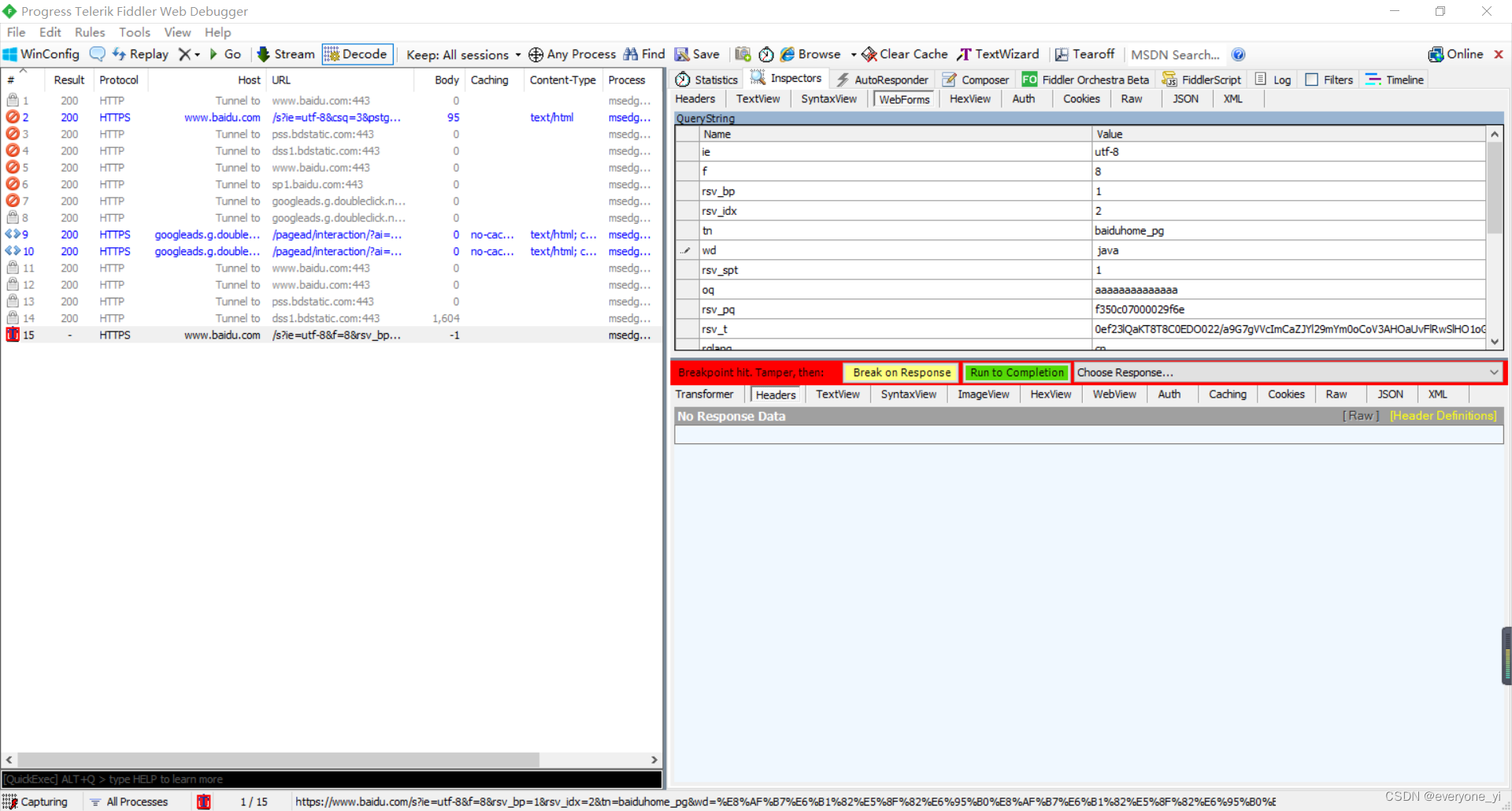Select the response Transformer tab

pos(704,394)
